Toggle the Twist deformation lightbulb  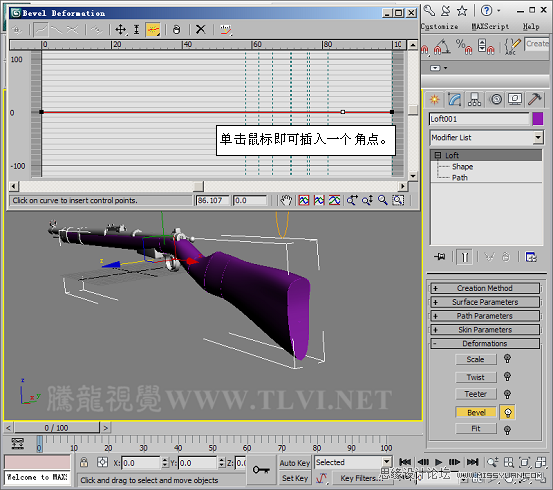(x=508, y=377)
